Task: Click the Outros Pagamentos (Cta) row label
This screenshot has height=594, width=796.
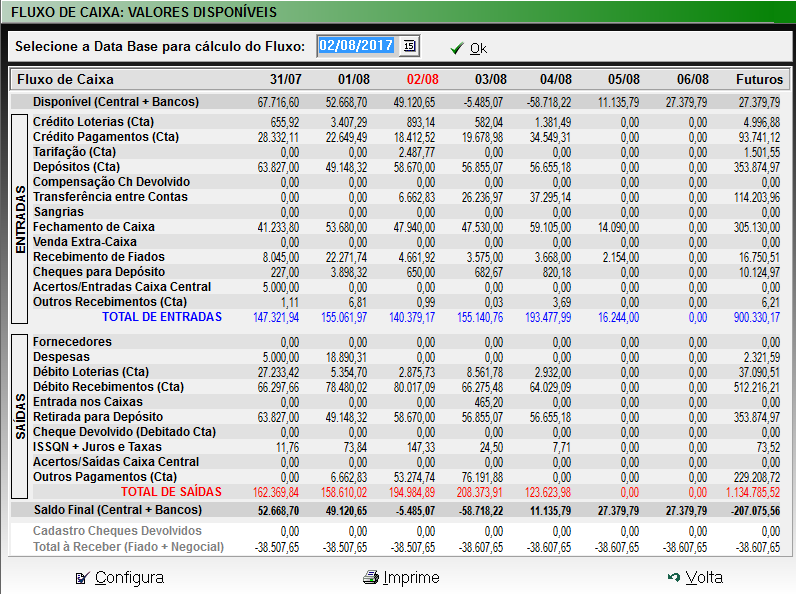Action: (105, 477)
